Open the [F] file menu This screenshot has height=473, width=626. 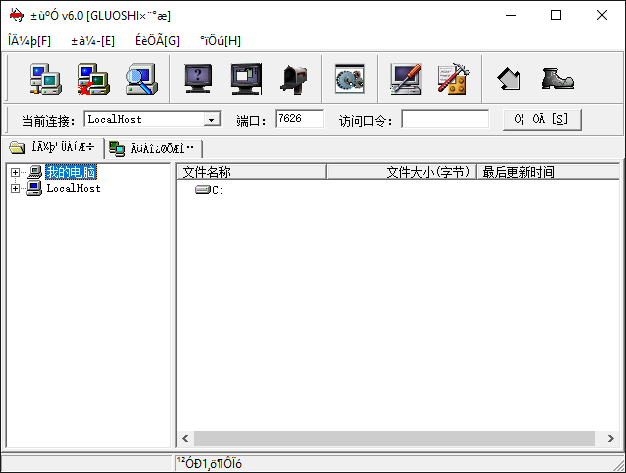[x=29, y=40]
